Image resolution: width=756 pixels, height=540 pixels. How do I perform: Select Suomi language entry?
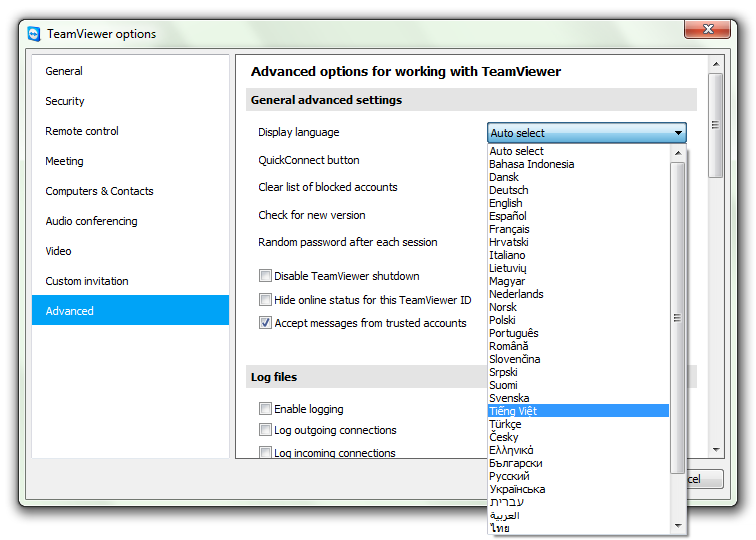pyautogui.click(x=579, y=385)
